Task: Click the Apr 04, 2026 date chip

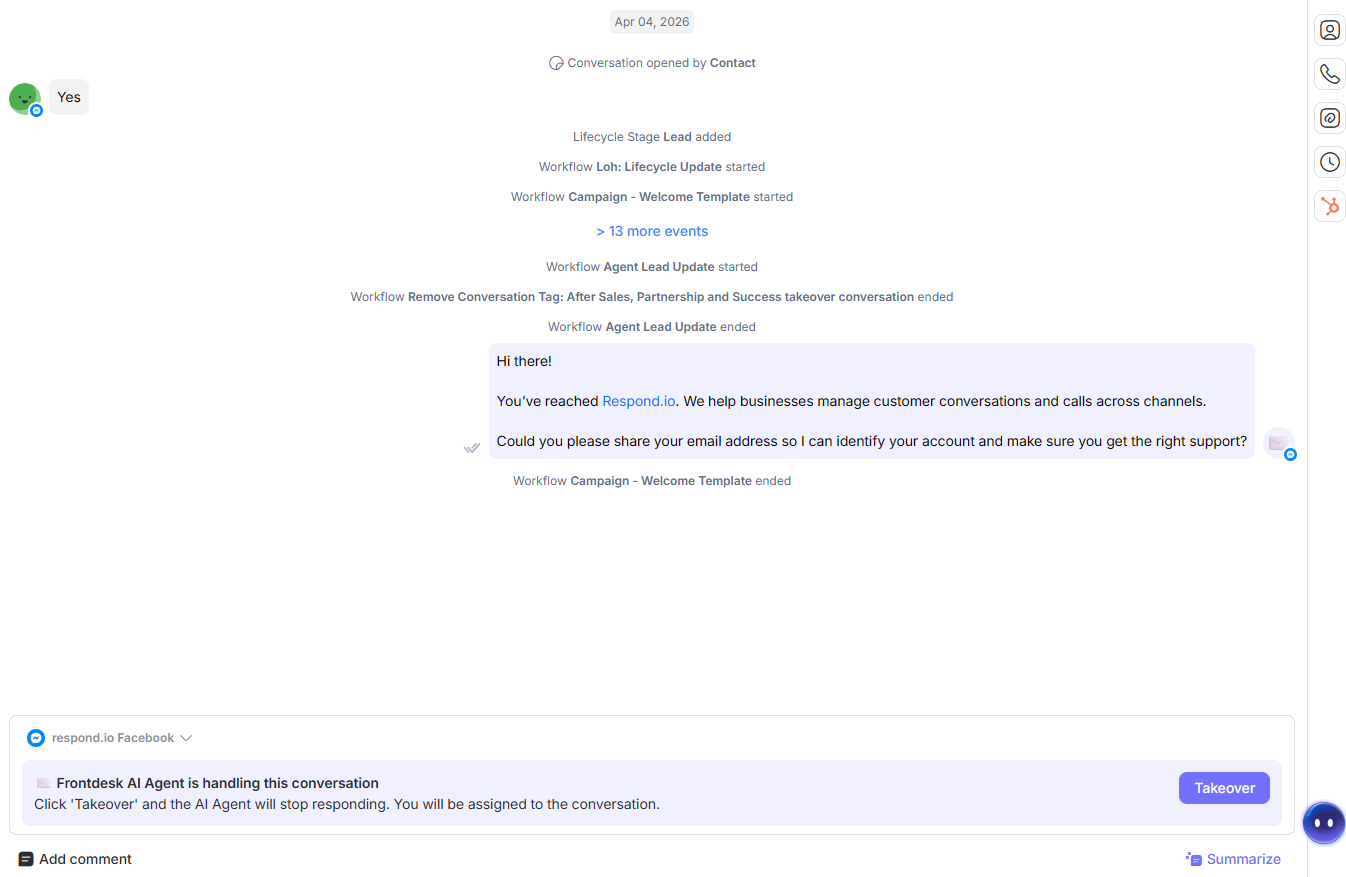Action: tap(651, 21)
